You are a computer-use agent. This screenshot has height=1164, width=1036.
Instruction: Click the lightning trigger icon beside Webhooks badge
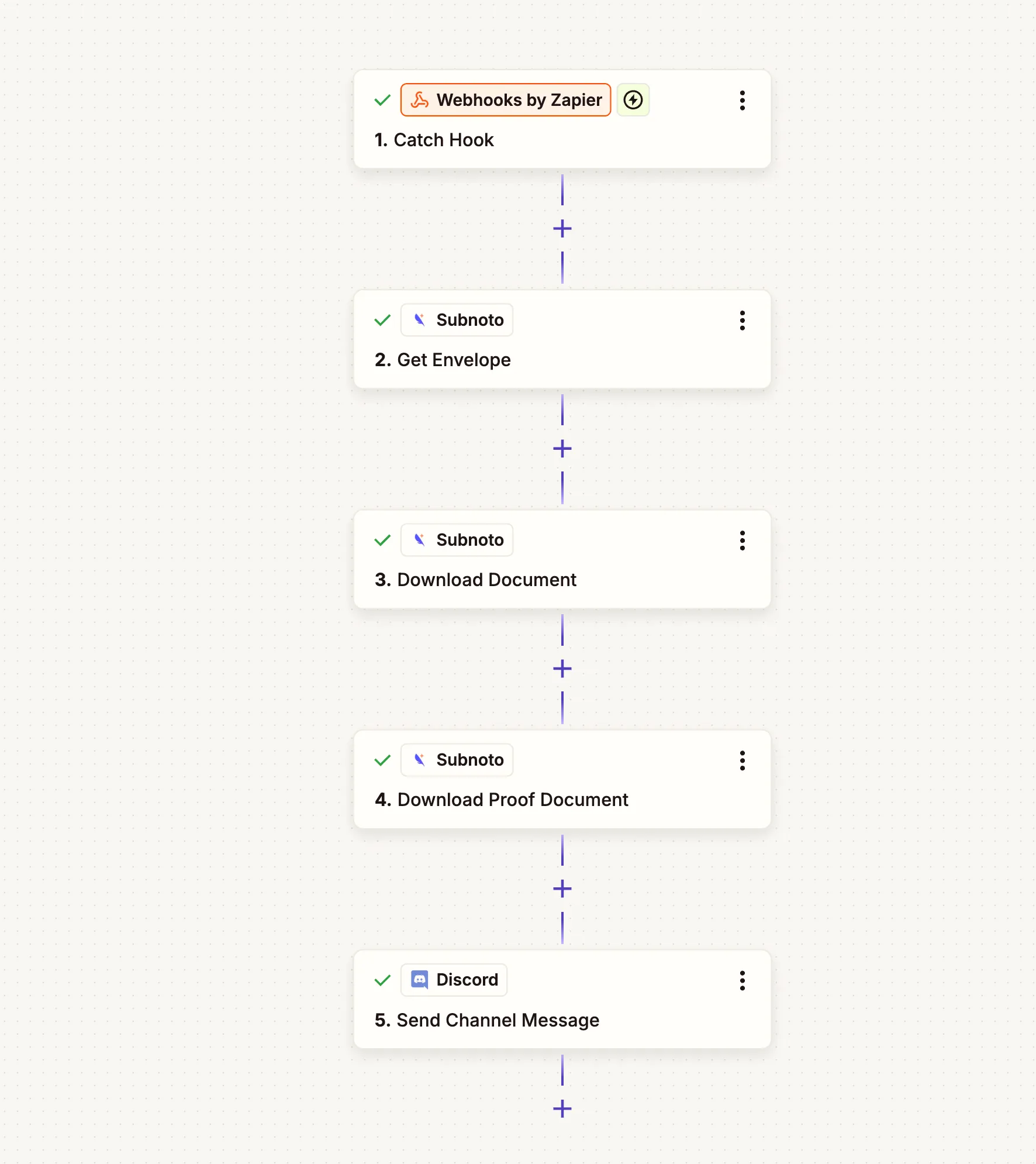click(x=633, y=99)
